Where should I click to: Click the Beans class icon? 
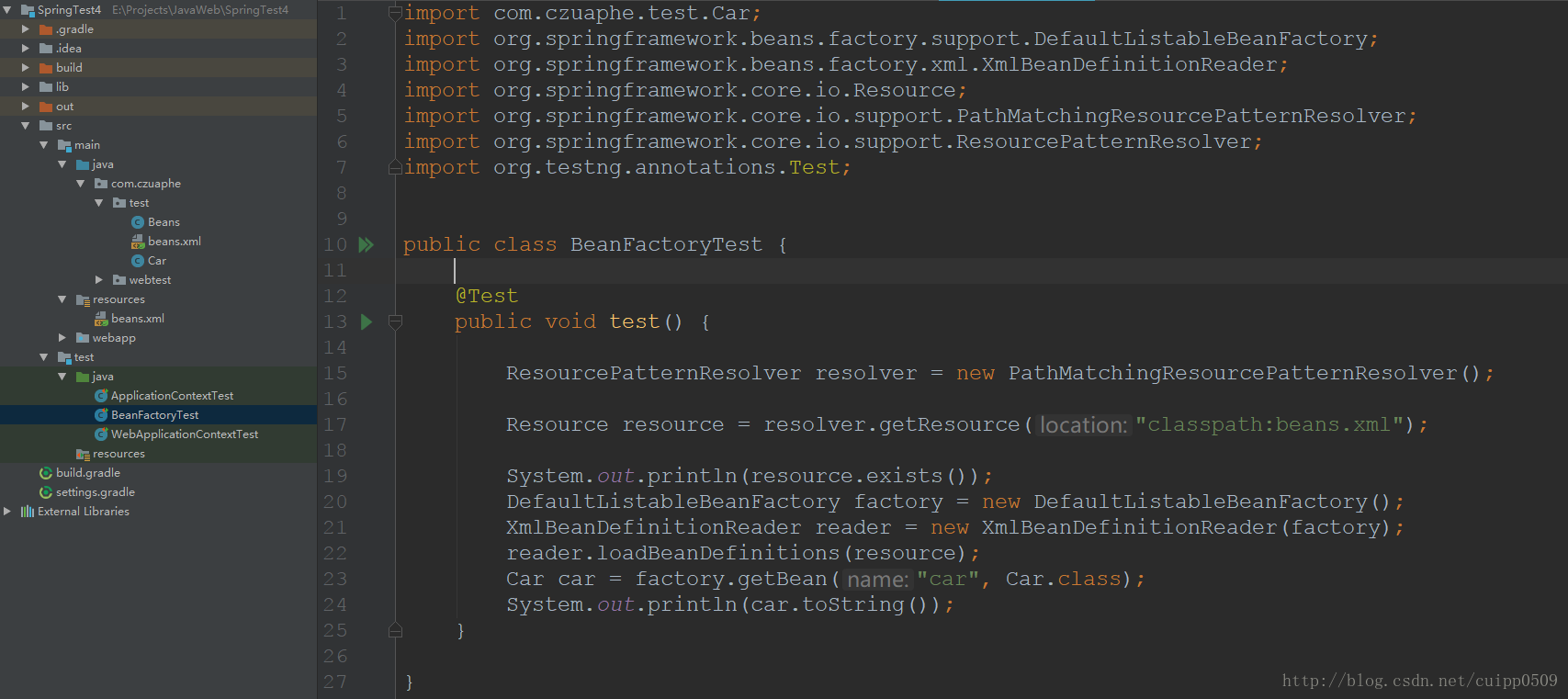[x=138, y=222]
